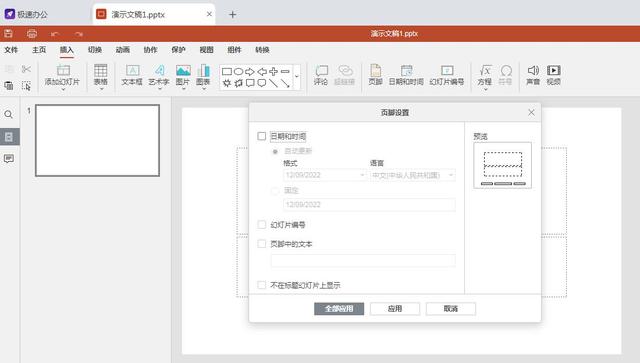Expand the 方程 dropdown arrow
This screenshot has width=640, height=363.
(x=485, y=89)
